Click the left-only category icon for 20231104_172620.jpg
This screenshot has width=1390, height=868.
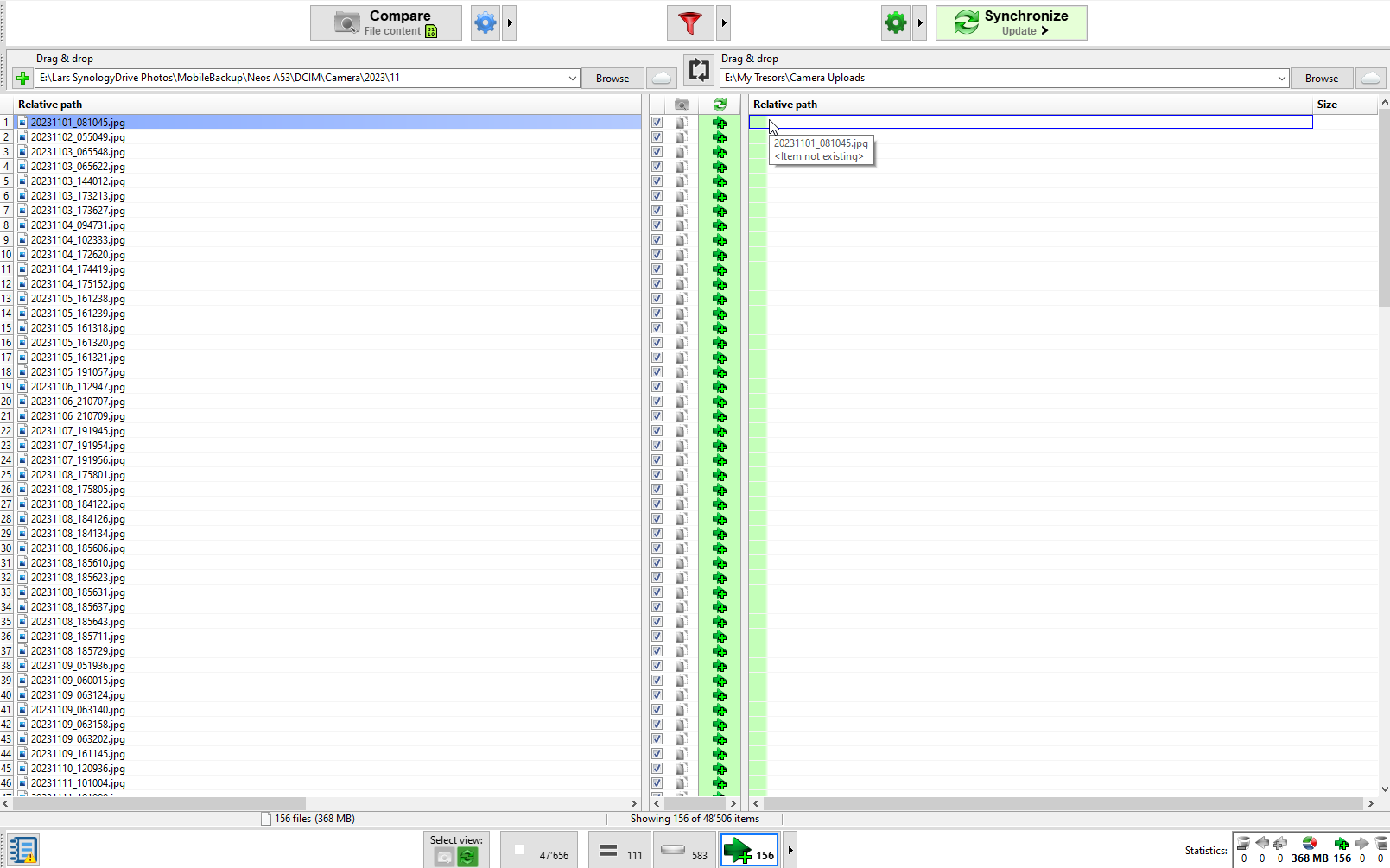682,255
